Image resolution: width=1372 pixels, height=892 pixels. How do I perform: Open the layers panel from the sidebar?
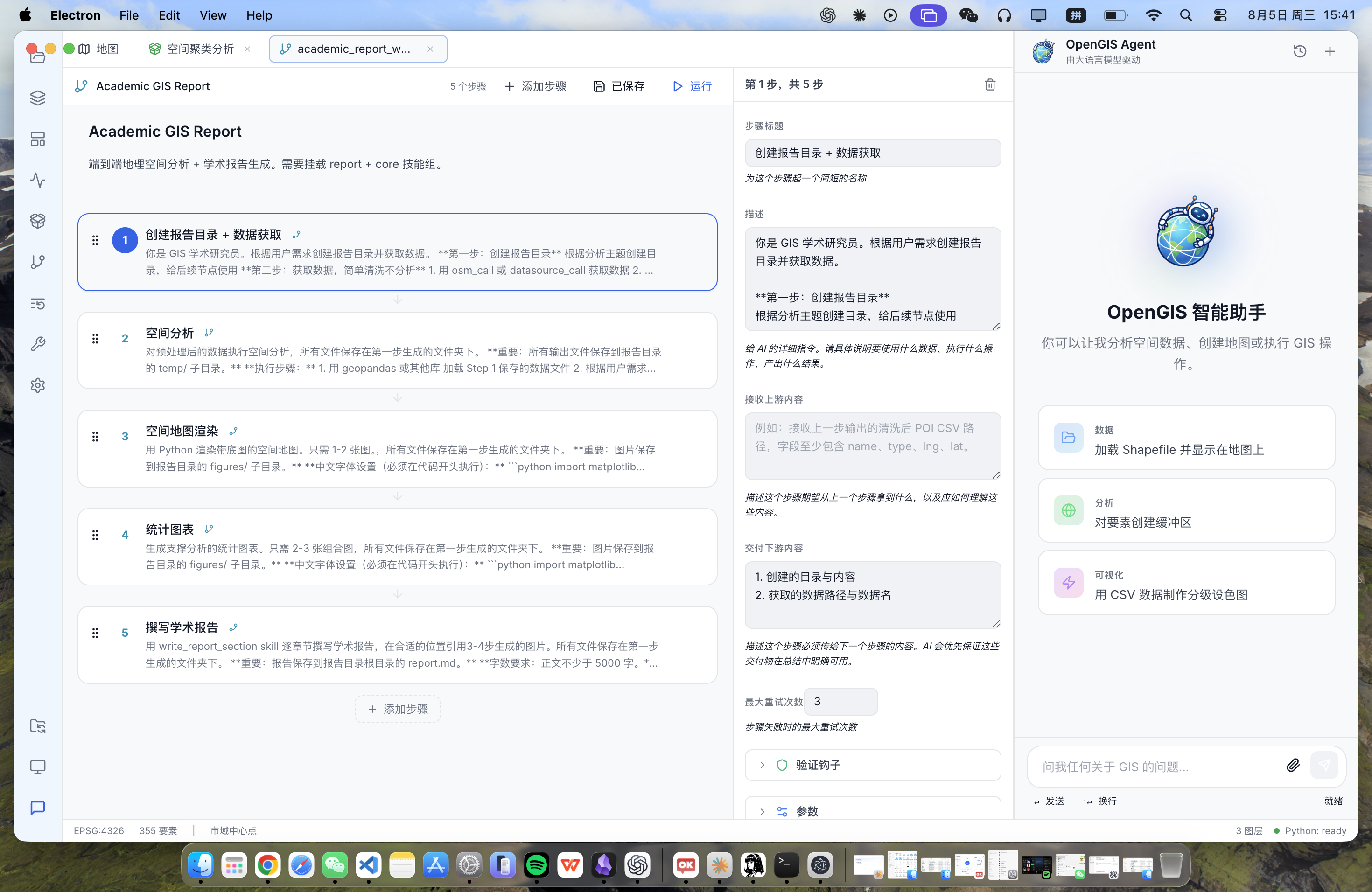pyautogui.click(x=38, y=98)
